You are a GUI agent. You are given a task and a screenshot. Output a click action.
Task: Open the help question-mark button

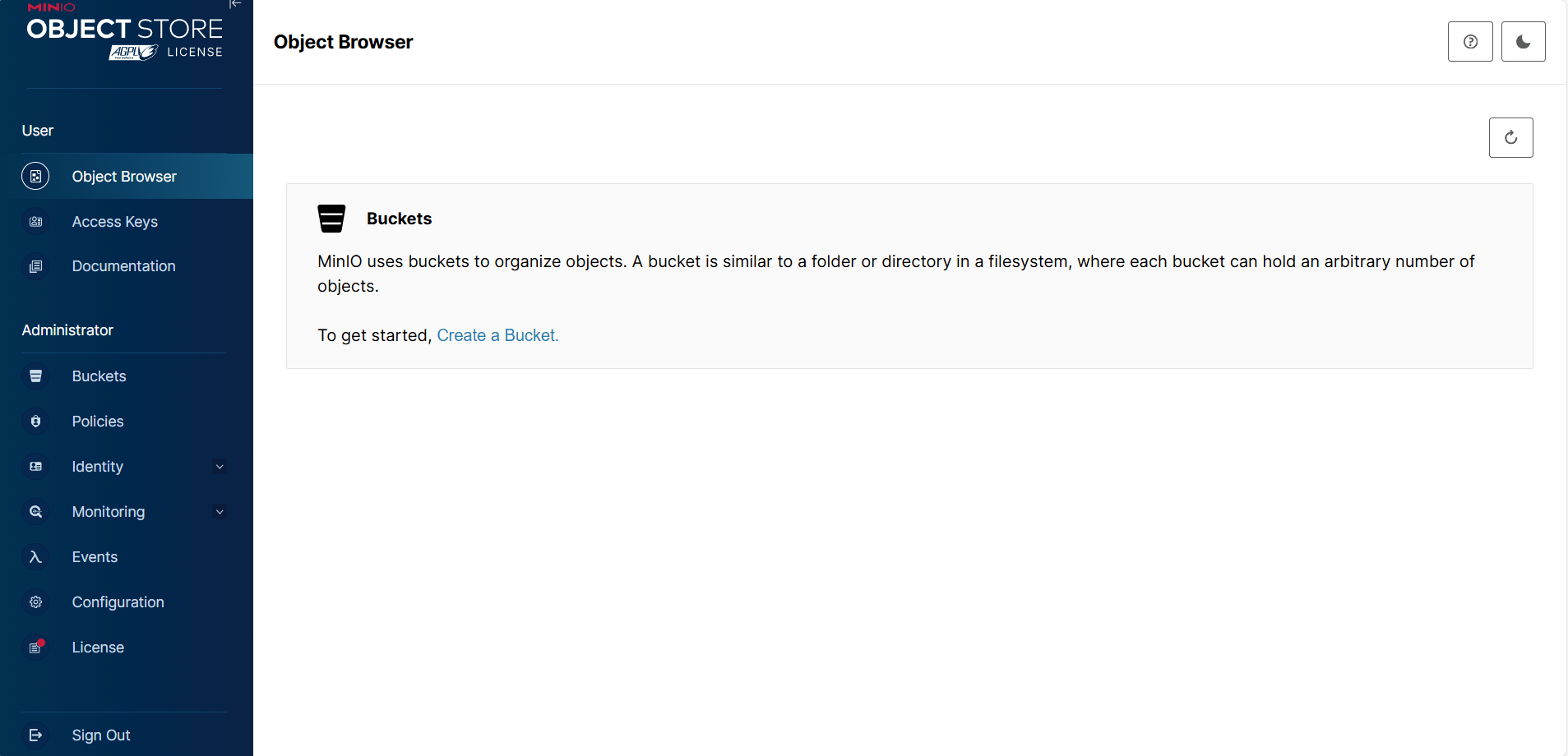tap(1470, 42)
